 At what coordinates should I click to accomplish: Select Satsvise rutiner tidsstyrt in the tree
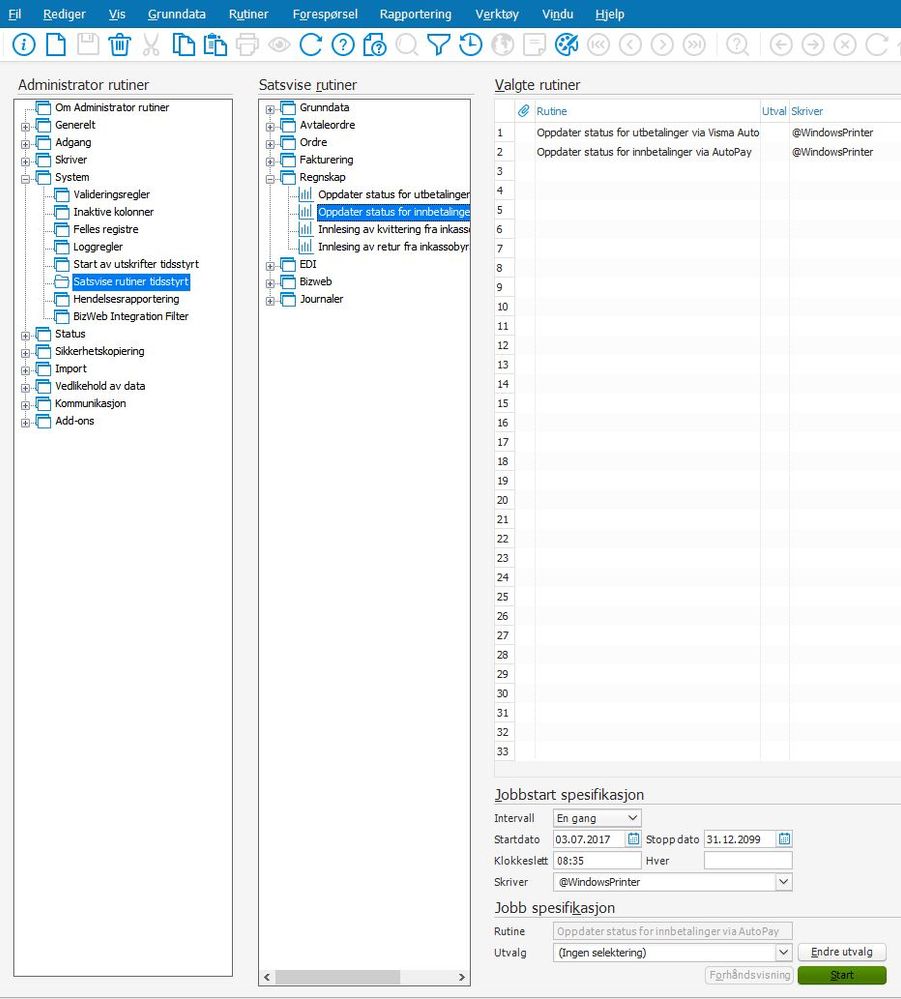(131, 282)
